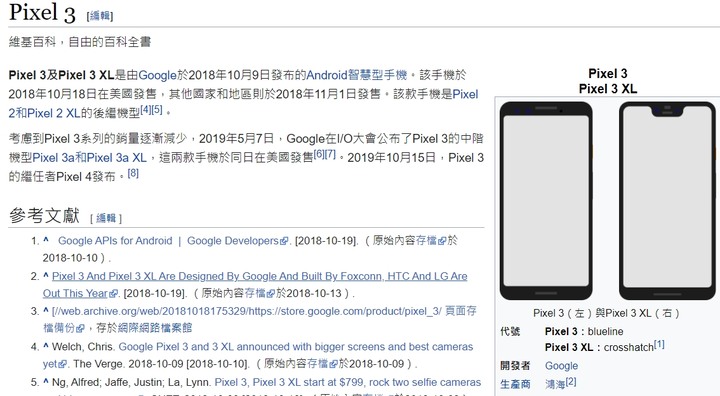
Task: Click back-reference caret of reference 1
Action: (46, 239)
